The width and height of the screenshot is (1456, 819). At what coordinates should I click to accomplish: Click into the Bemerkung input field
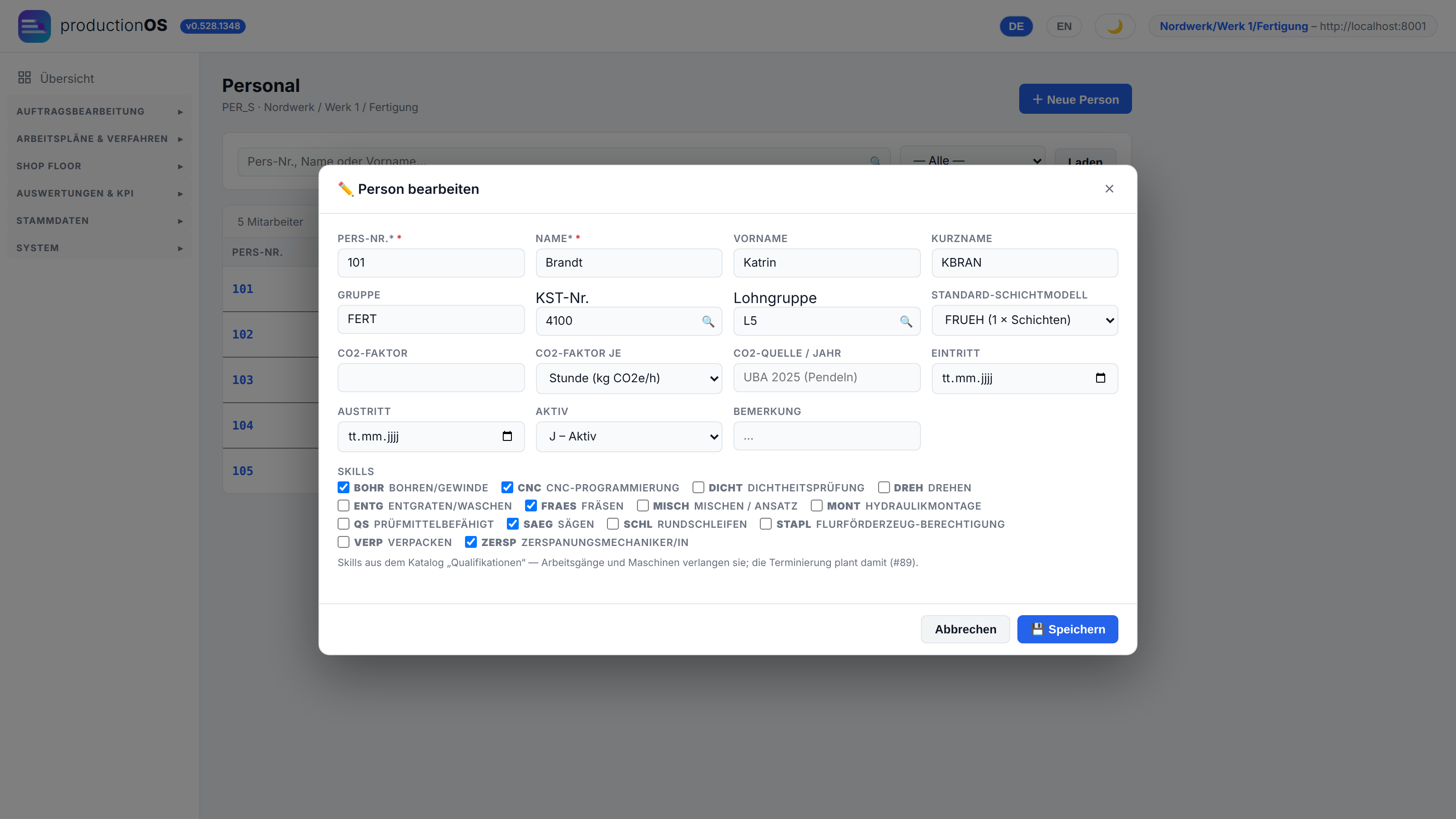point(826,436)
